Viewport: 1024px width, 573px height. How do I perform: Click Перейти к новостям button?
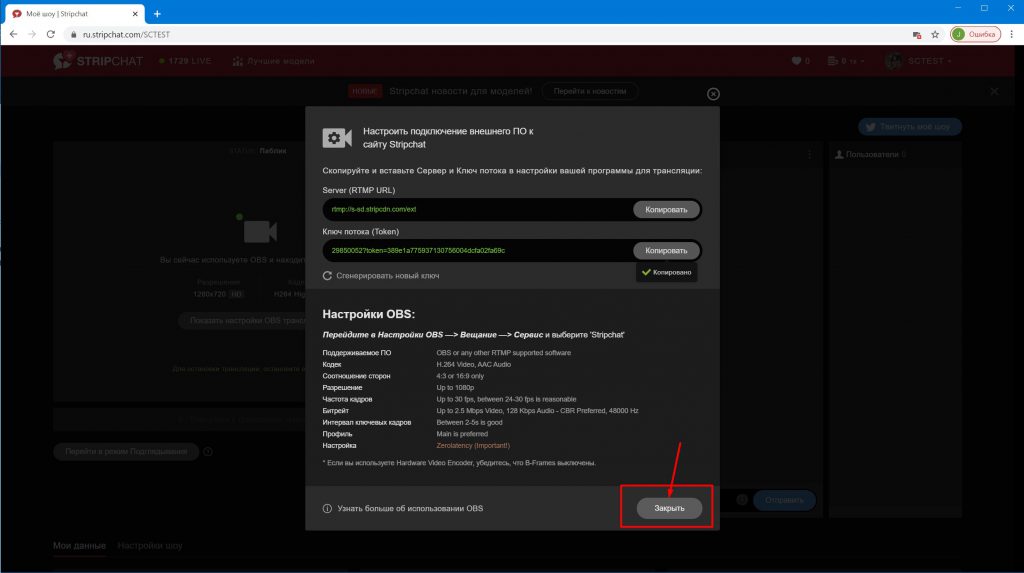pyautogui.click(x=590, y=91)
